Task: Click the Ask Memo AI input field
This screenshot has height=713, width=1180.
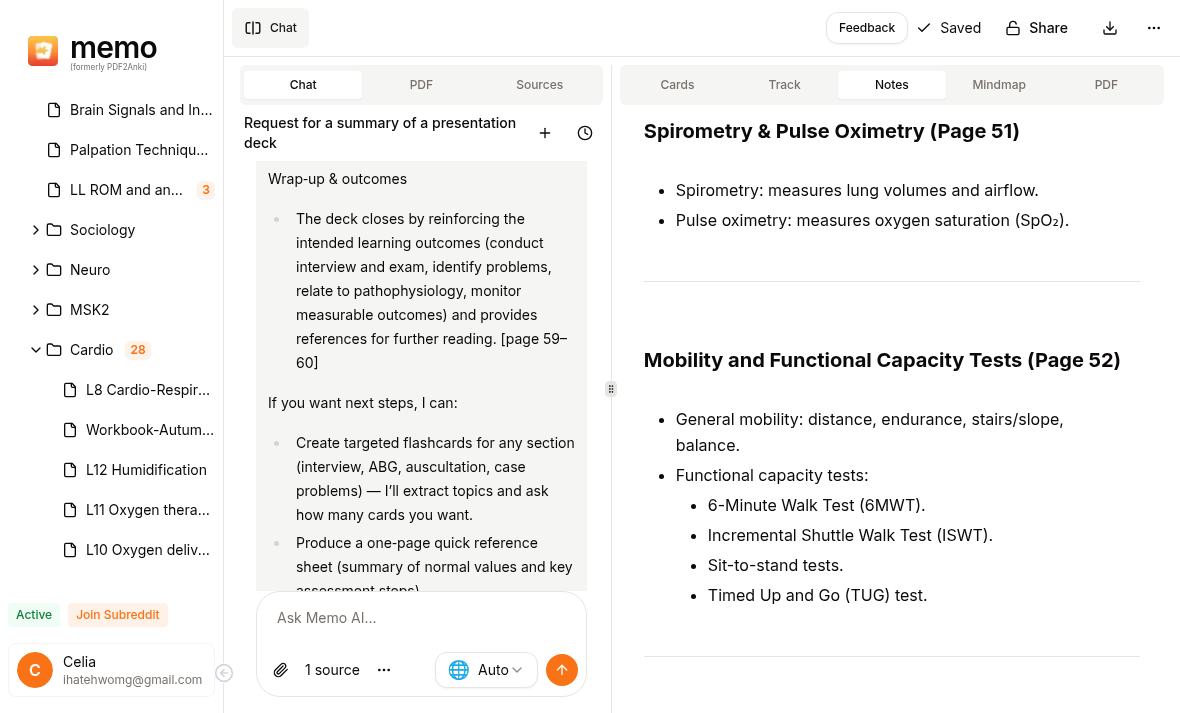Action: pyautogui.click(x=420, y=618)
